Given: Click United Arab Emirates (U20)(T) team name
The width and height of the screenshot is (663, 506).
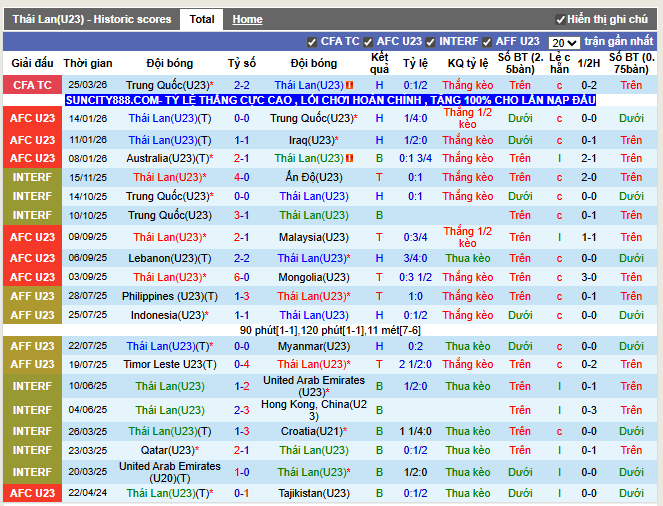Looking at the screenshot, I should click(x=170, y=472).
